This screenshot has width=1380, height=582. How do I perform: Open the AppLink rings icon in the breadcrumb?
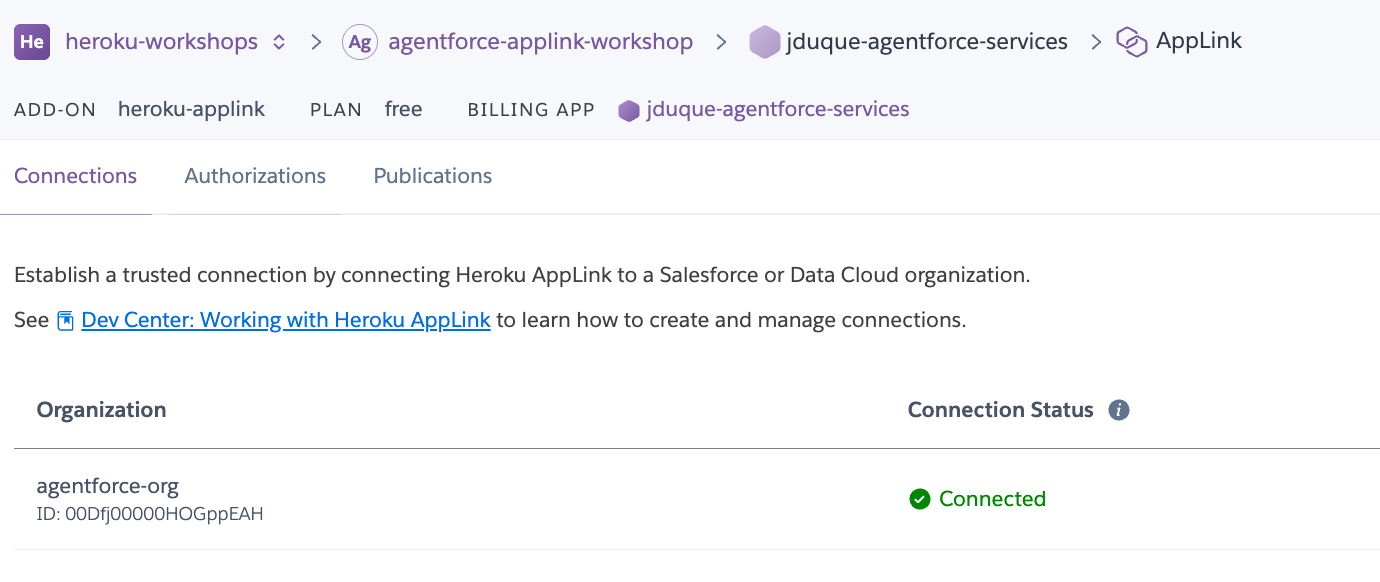point(1133,41)
